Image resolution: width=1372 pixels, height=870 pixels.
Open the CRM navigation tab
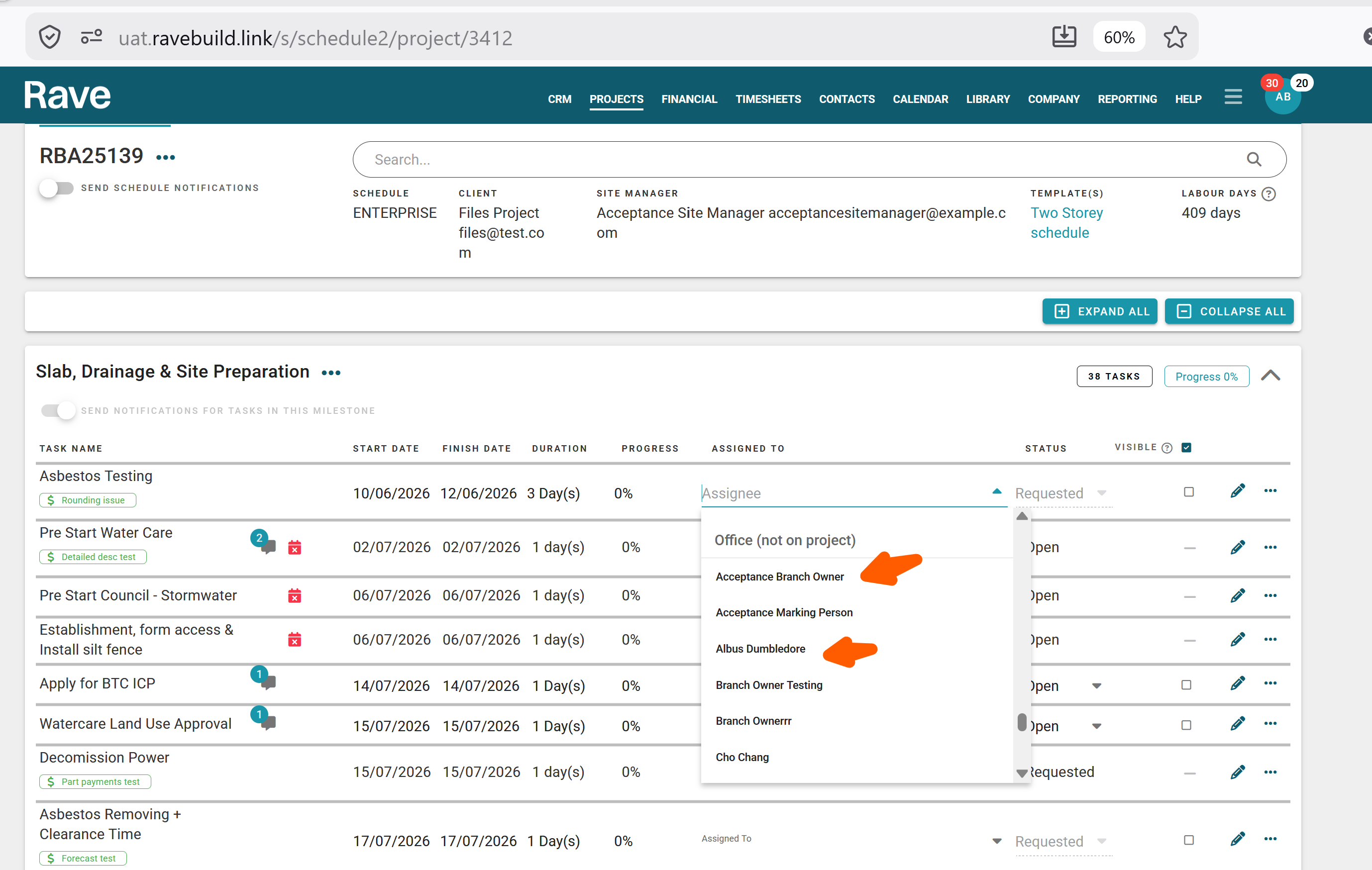tap(559, 99)
